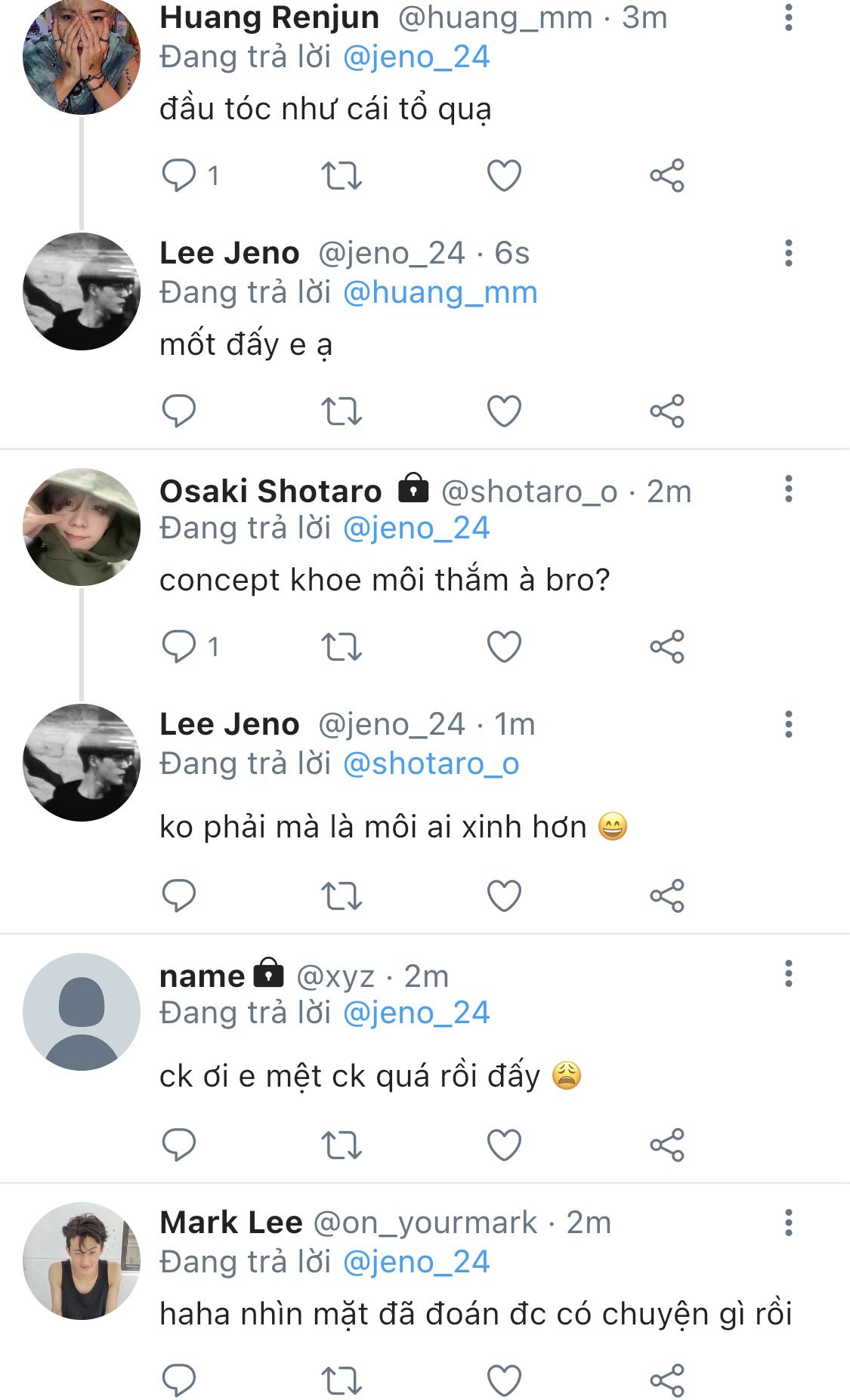Screen dimensions: 850x1400
Task: Like Lee Jeno's 'mốt đấy e ạ' reply
Action: (504, 412)
